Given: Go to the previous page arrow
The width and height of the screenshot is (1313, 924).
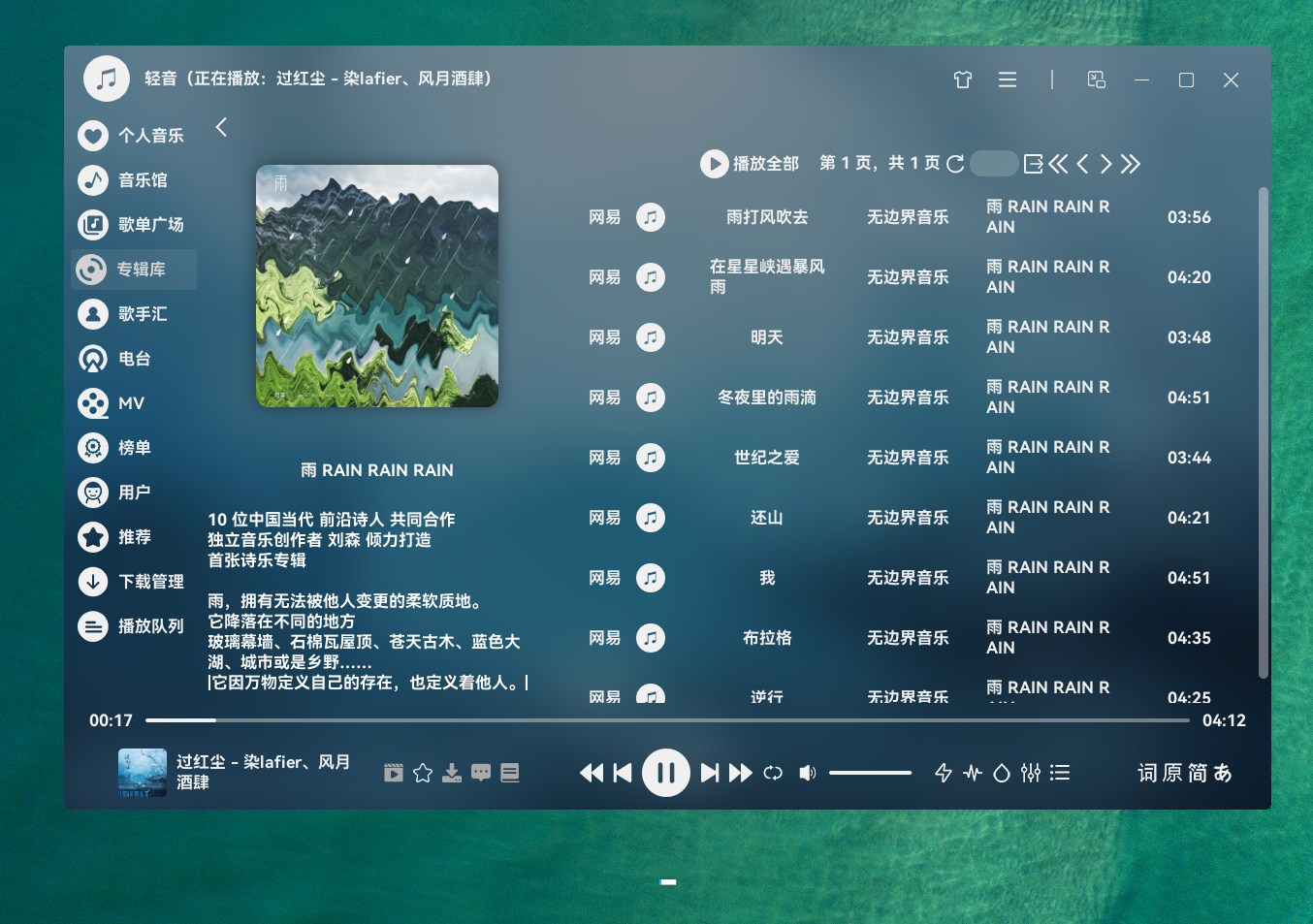Looking at the screenshot, I should click(1082, 164).
